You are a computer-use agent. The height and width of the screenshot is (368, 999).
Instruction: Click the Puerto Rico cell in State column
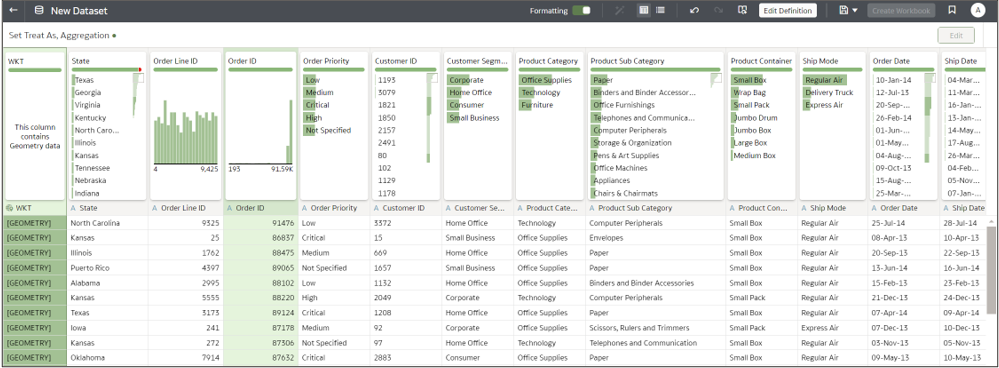coord(108,268)
